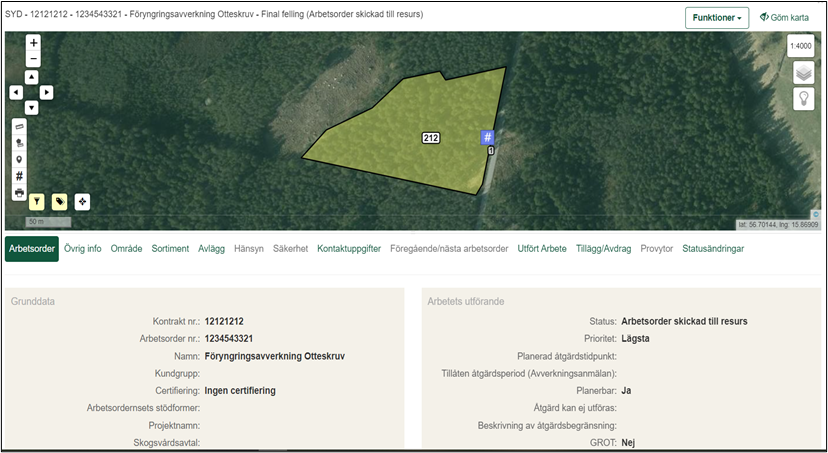Zoom out on the map
Image resolution: width=828 pixels, height=453 pixels.
coord(33,59)
